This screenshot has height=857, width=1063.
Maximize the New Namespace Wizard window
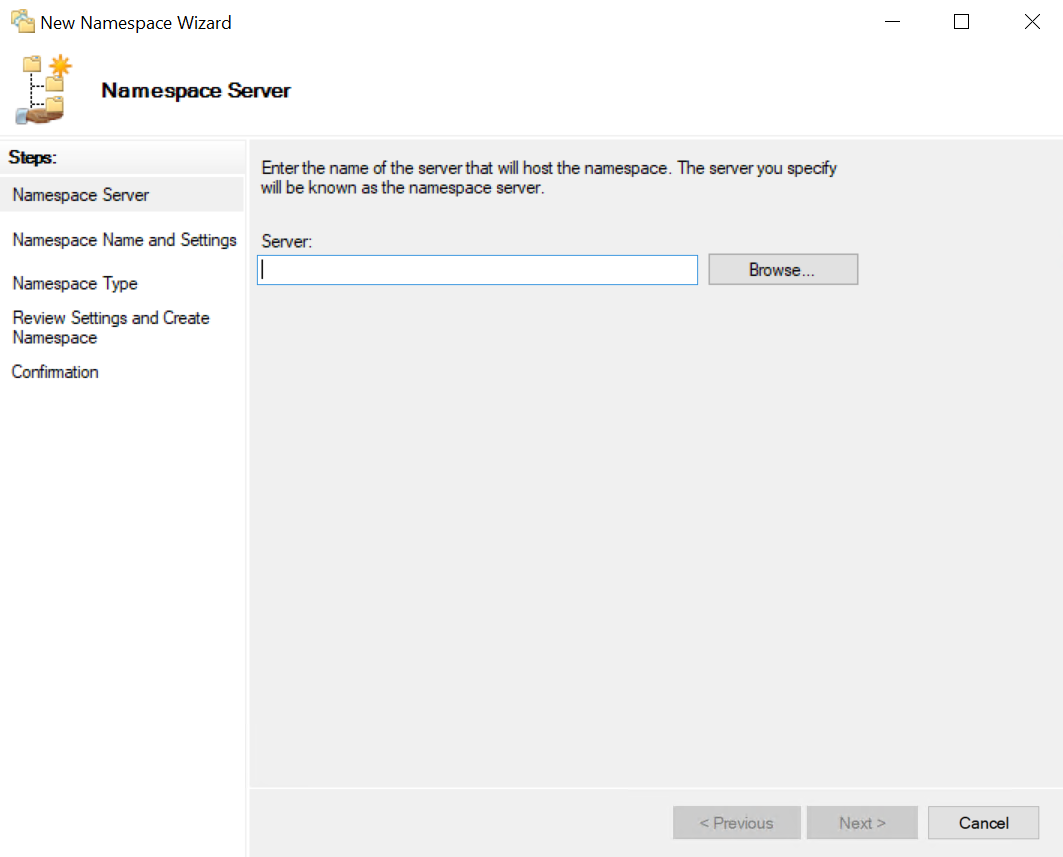coord(961,22)
